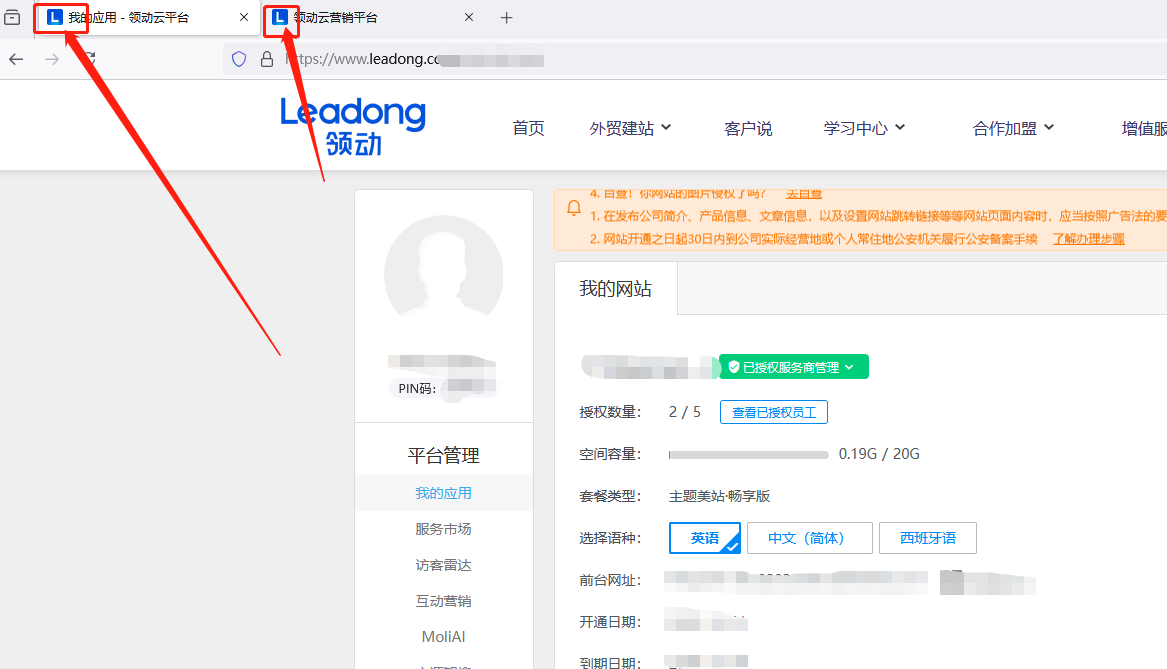Select the 英语 language option
Image resolution: width=1167 pixels, height=669 pixels.
(x=704, y=537)
